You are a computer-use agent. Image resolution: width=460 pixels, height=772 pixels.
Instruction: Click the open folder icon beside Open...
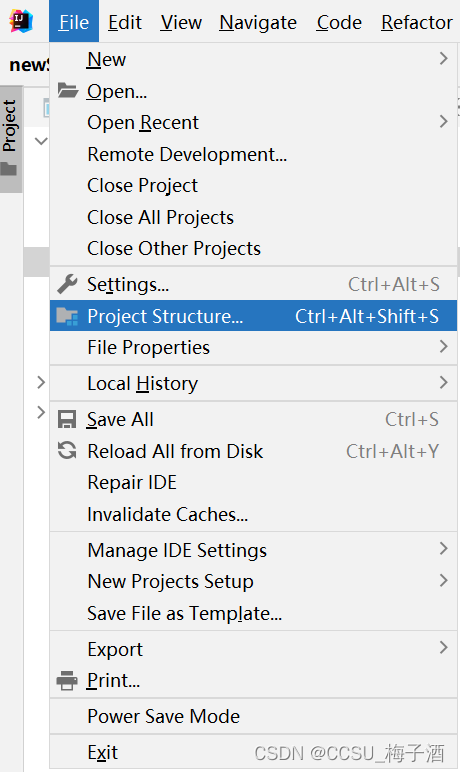[67, 91]
